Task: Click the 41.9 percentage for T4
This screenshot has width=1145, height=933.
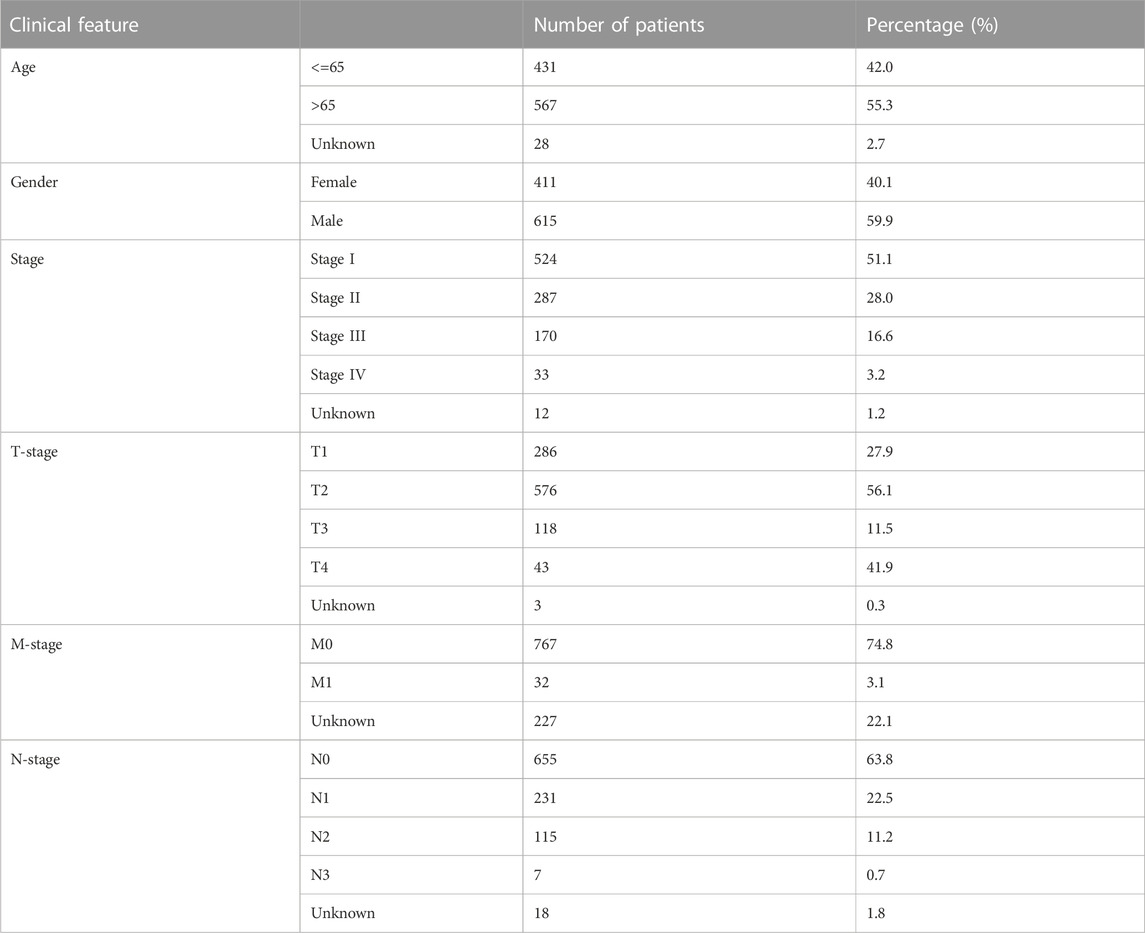Action: click(x=879, y=567)
